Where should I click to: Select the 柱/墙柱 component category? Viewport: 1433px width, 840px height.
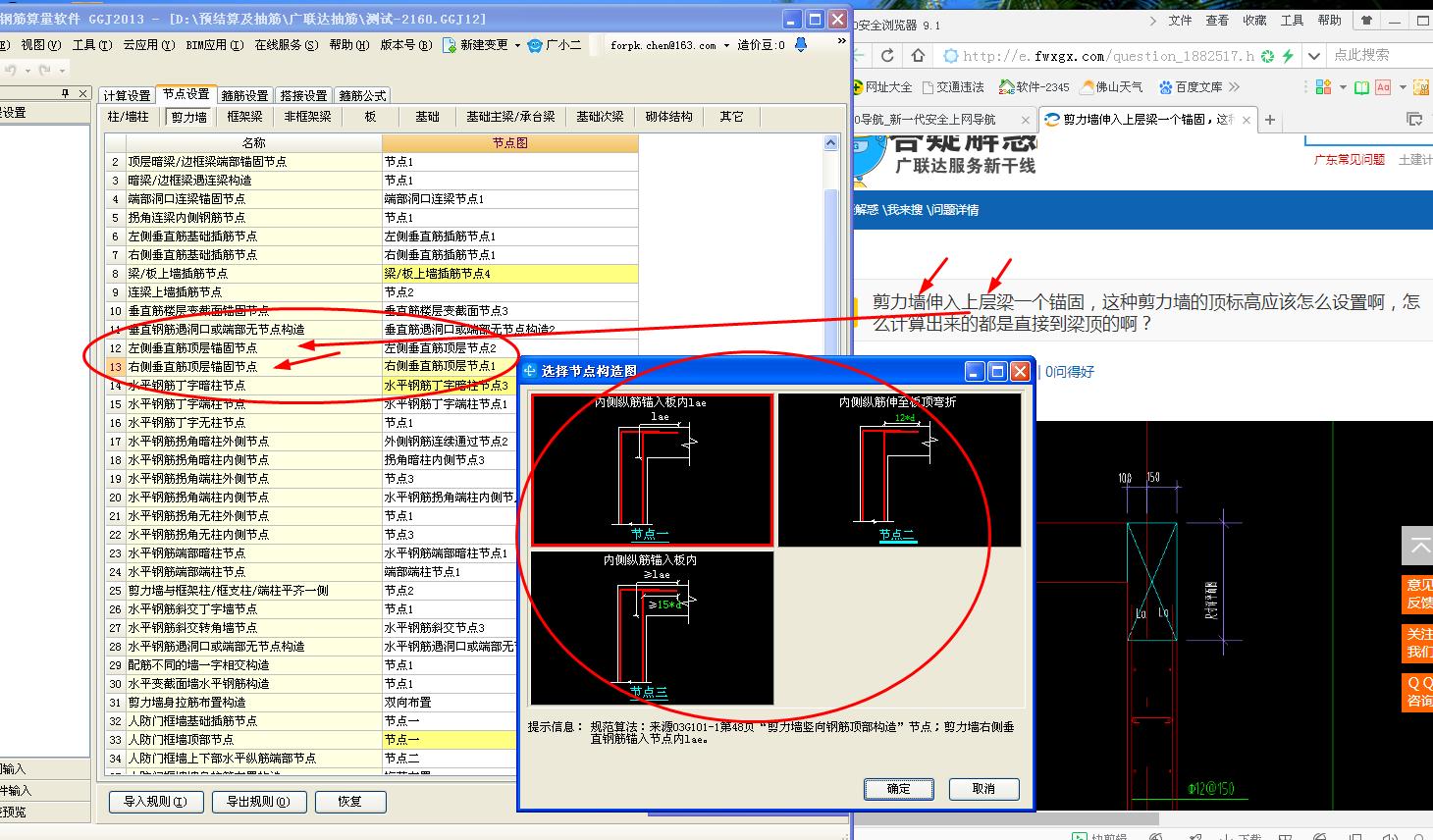[129, 117]
